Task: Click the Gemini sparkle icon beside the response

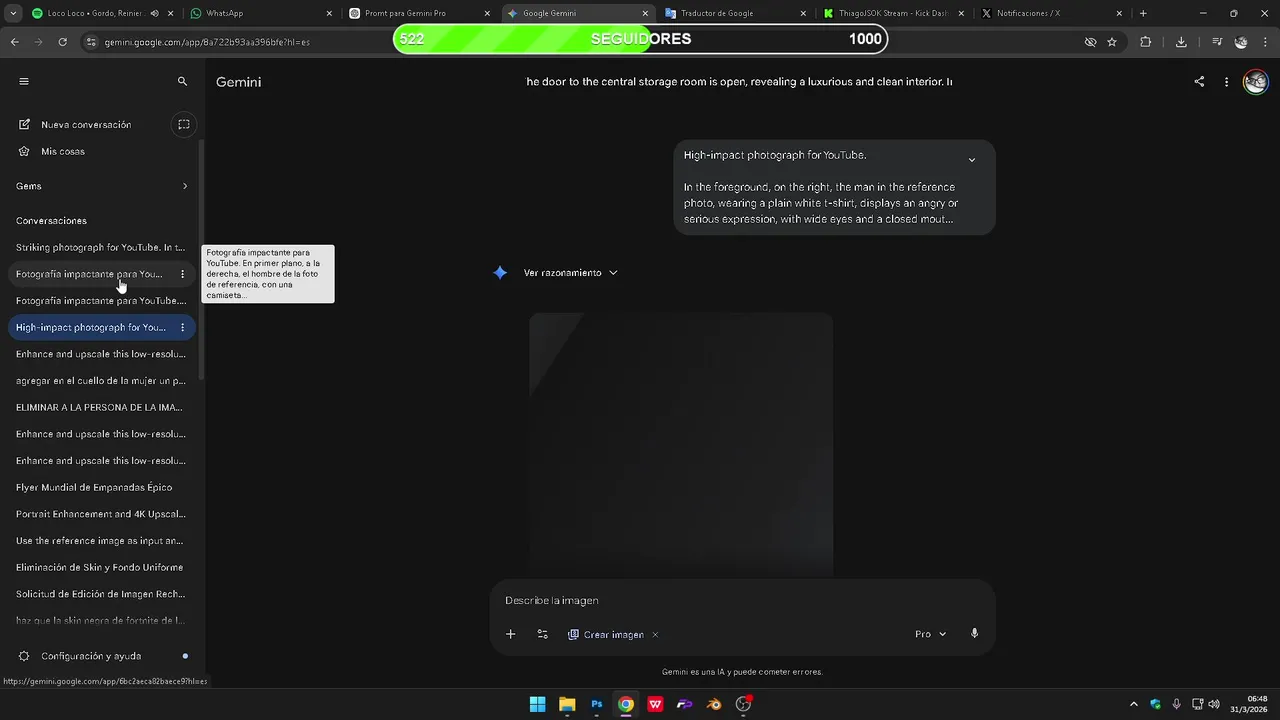Action: [500, 273]
